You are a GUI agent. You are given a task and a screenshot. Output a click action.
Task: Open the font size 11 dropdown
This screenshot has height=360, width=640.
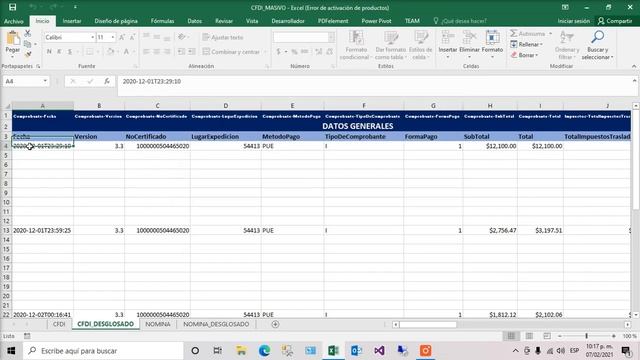113,37
